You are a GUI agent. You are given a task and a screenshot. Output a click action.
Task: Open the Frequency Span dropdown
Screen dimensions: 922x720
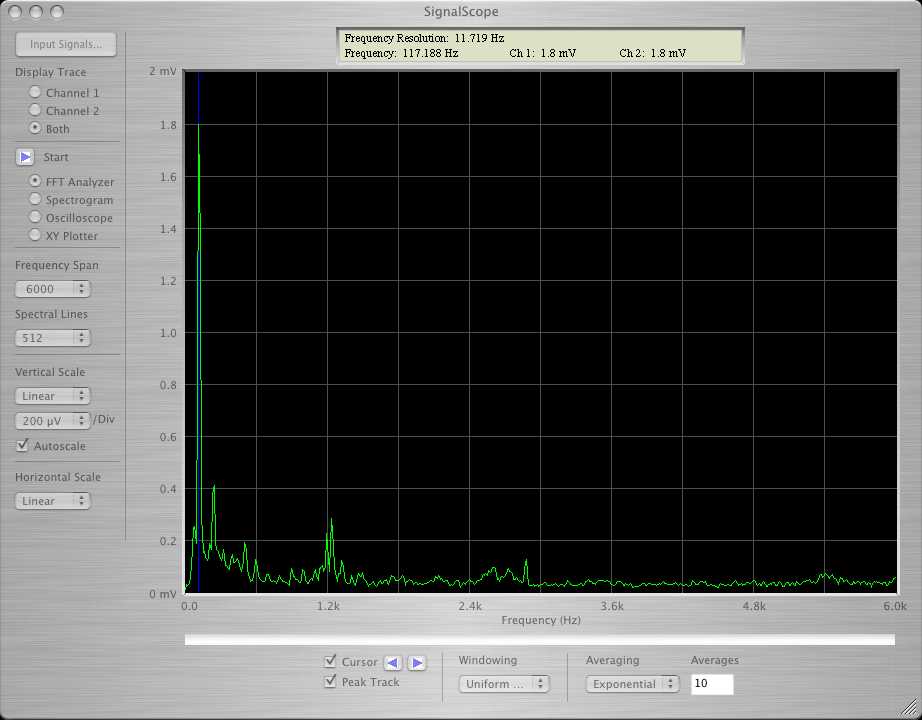pyautogui.click(x=52, y=289)
